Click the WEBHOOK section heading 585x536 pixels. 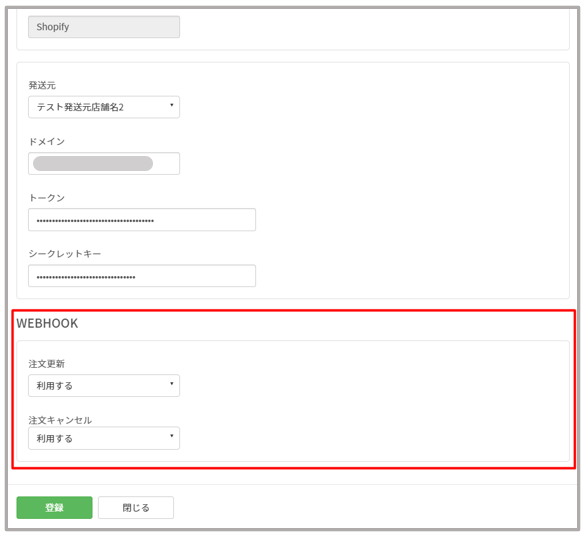pyautogui.click(x=47, y=323)
